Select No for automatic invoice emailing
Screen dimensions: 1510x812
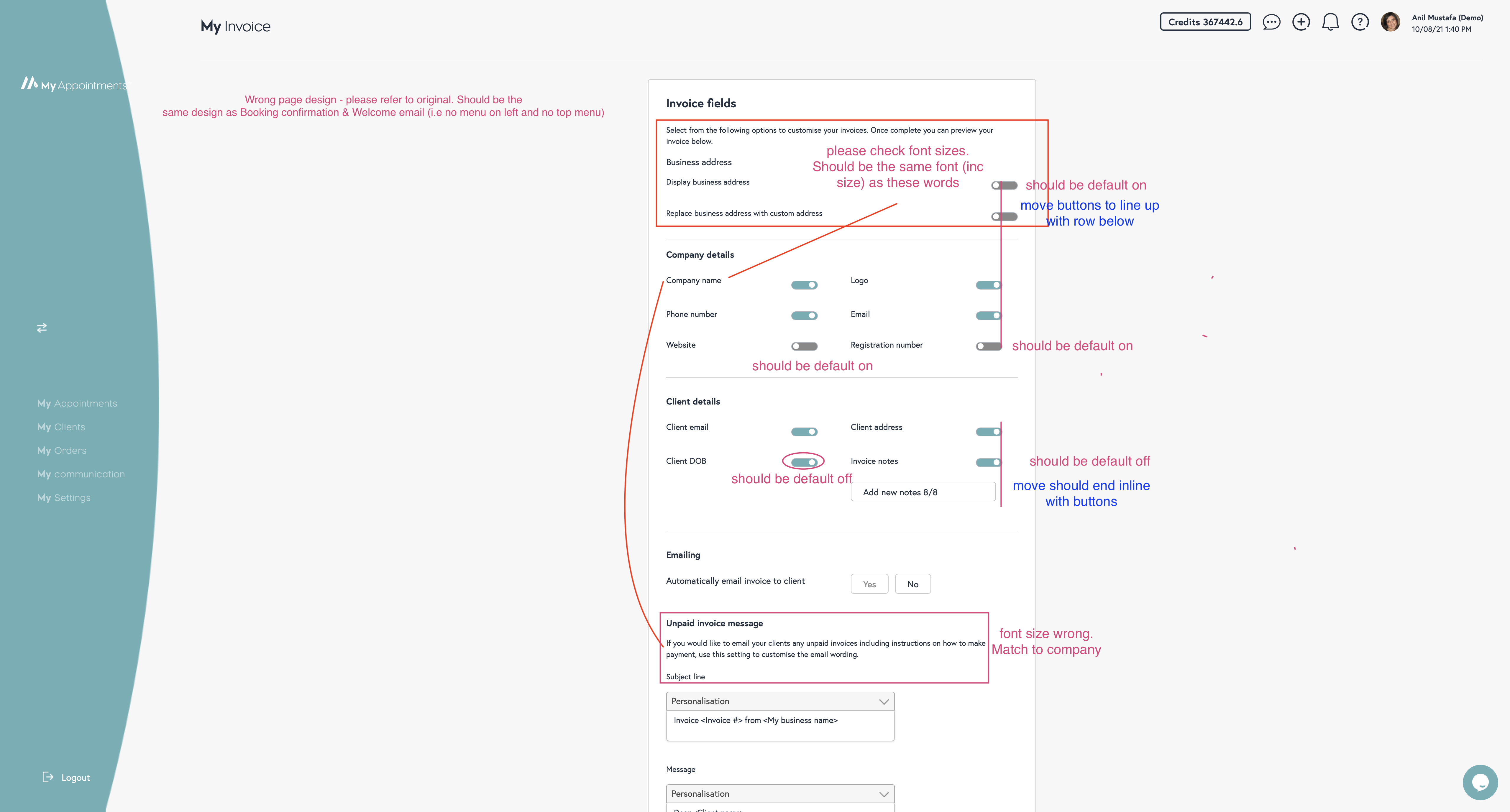pos(913,584)
